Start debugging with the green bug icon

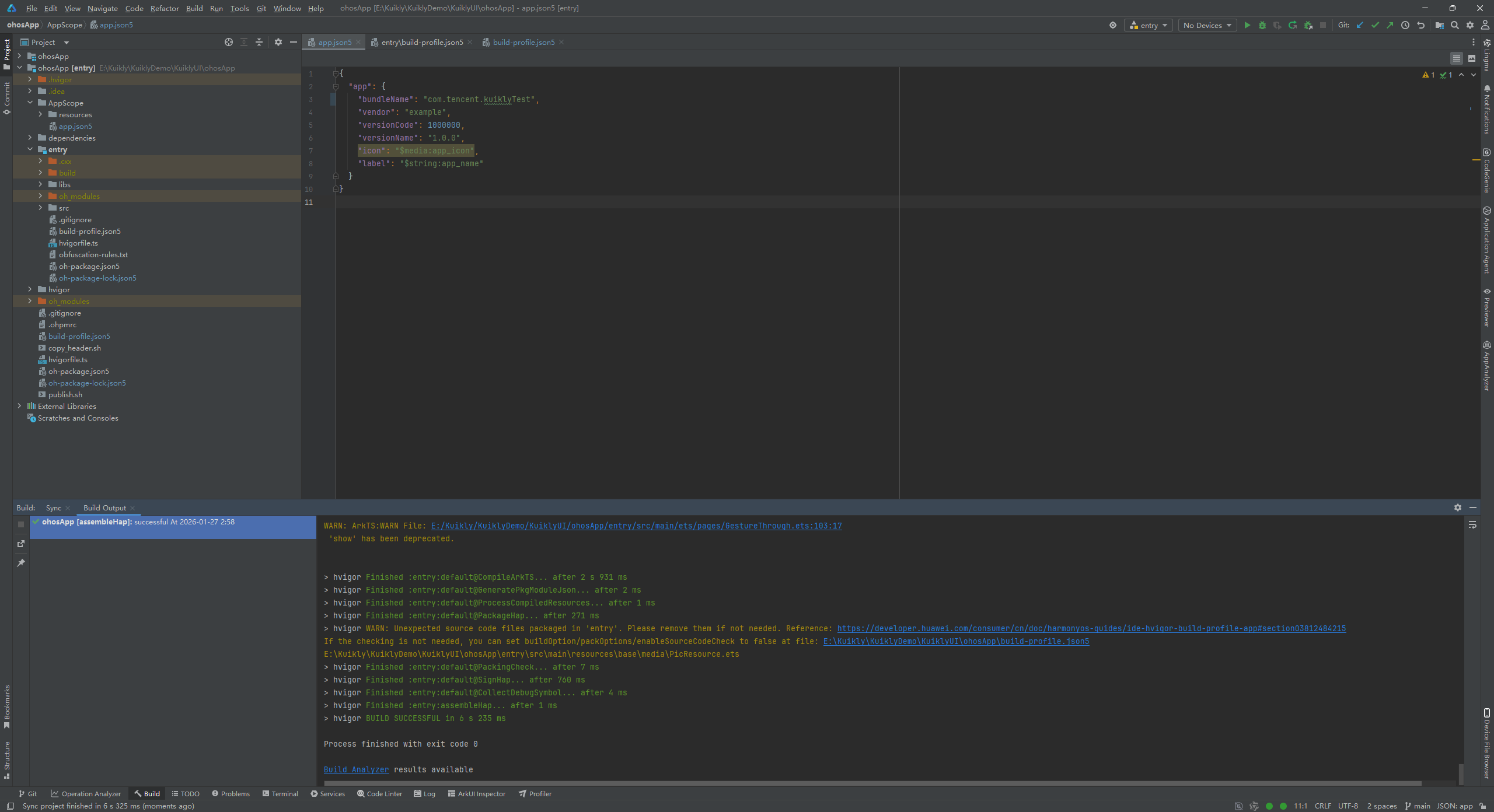pos(1262,25)
